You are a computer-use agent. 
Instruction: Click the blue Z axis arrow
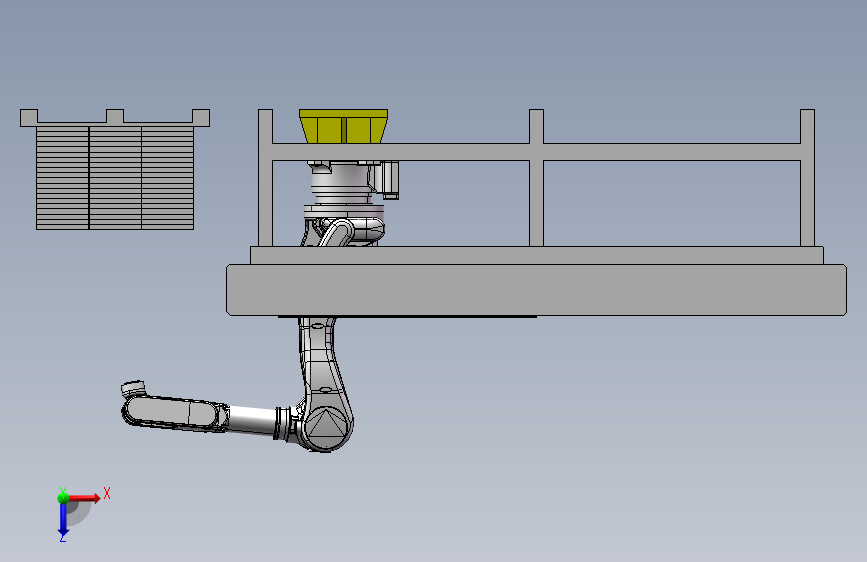point(63,520)
